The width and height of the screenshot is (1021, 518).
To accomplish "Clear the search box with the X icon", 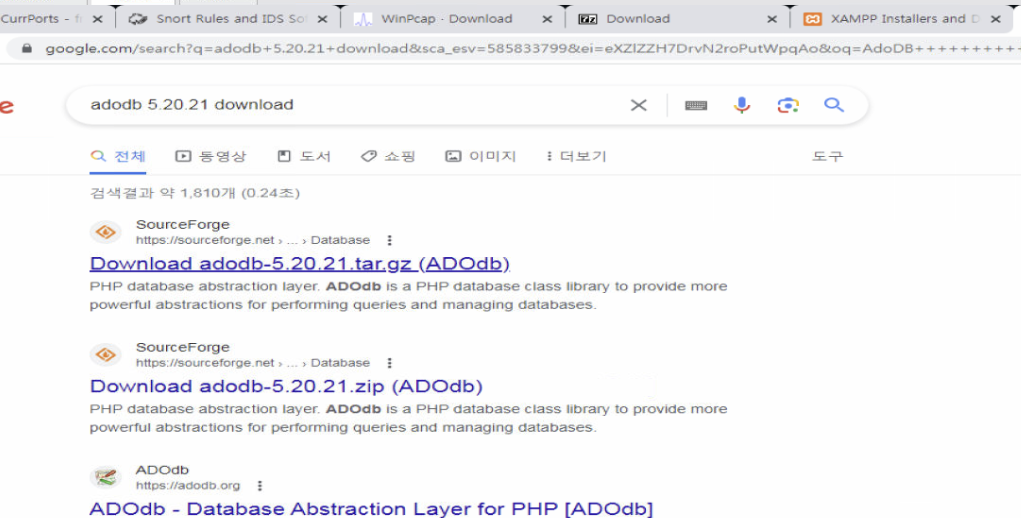I will 639,105.
